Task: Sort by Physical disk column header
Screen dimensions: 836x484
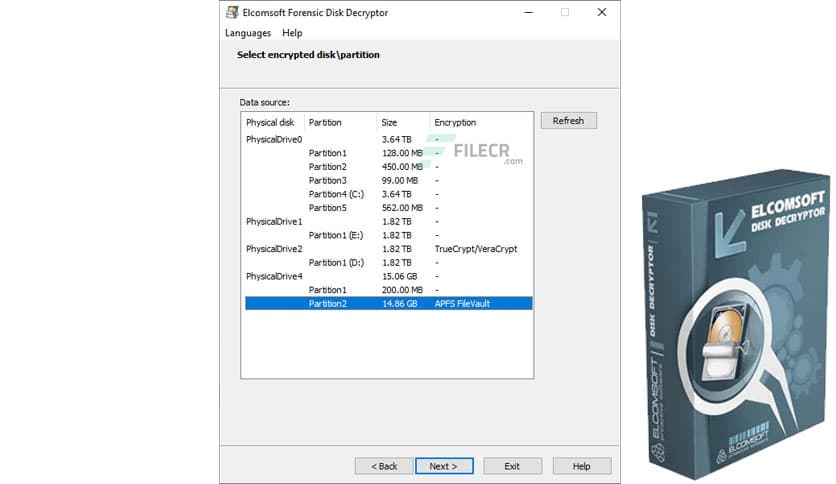Action: [272, 123]
